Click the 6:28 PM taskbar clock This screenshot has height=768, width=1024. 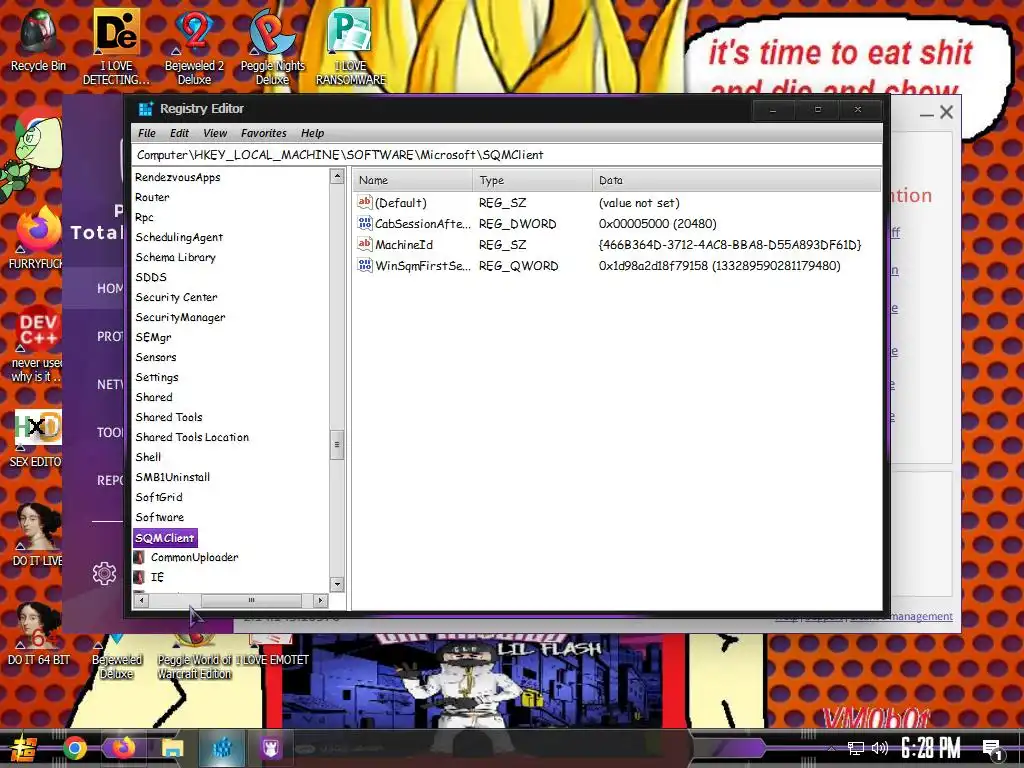pyautogui.click(x=931, y=748)
